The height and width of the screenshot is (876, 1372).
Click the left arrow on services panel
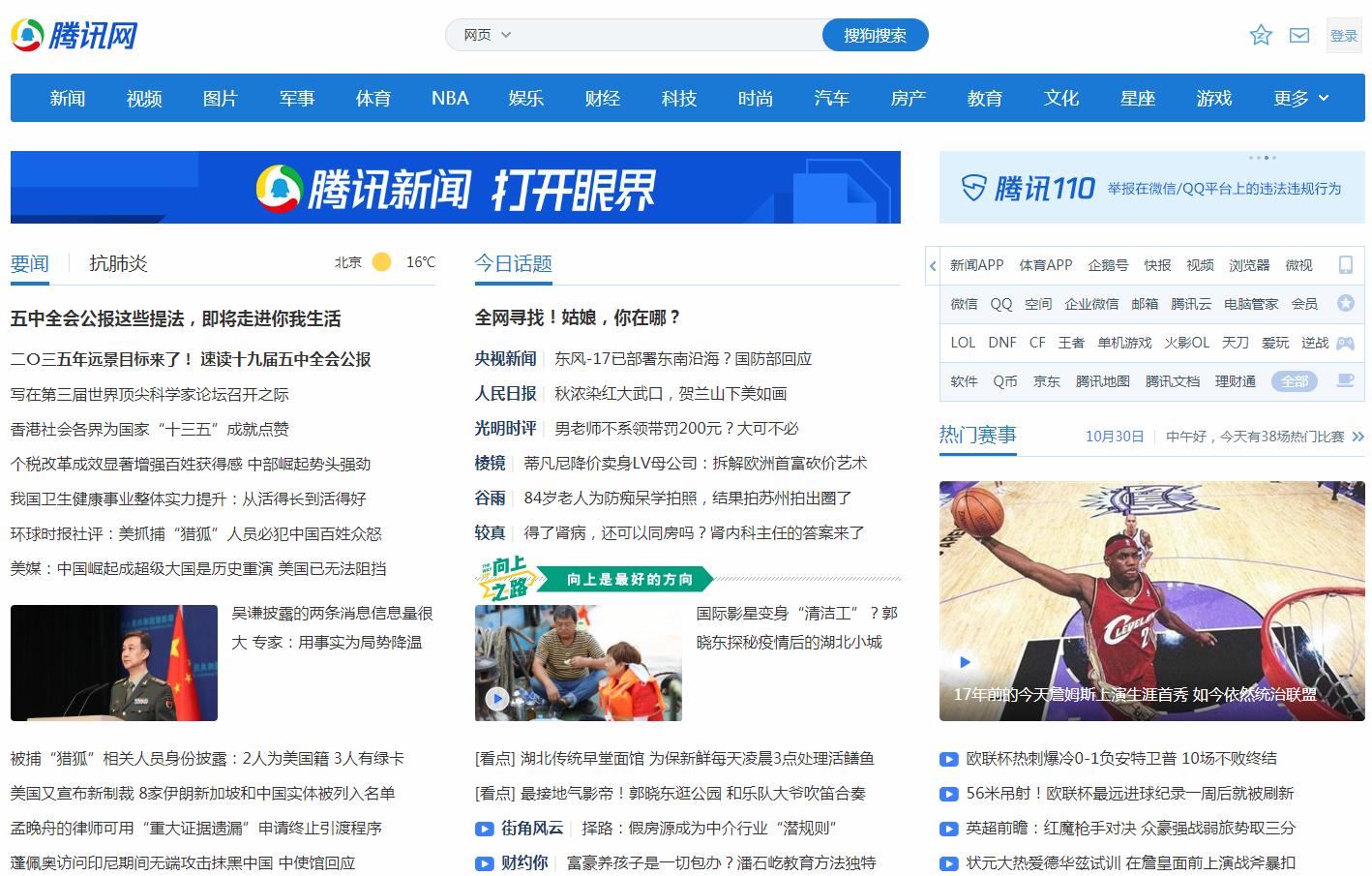[933, 265]
